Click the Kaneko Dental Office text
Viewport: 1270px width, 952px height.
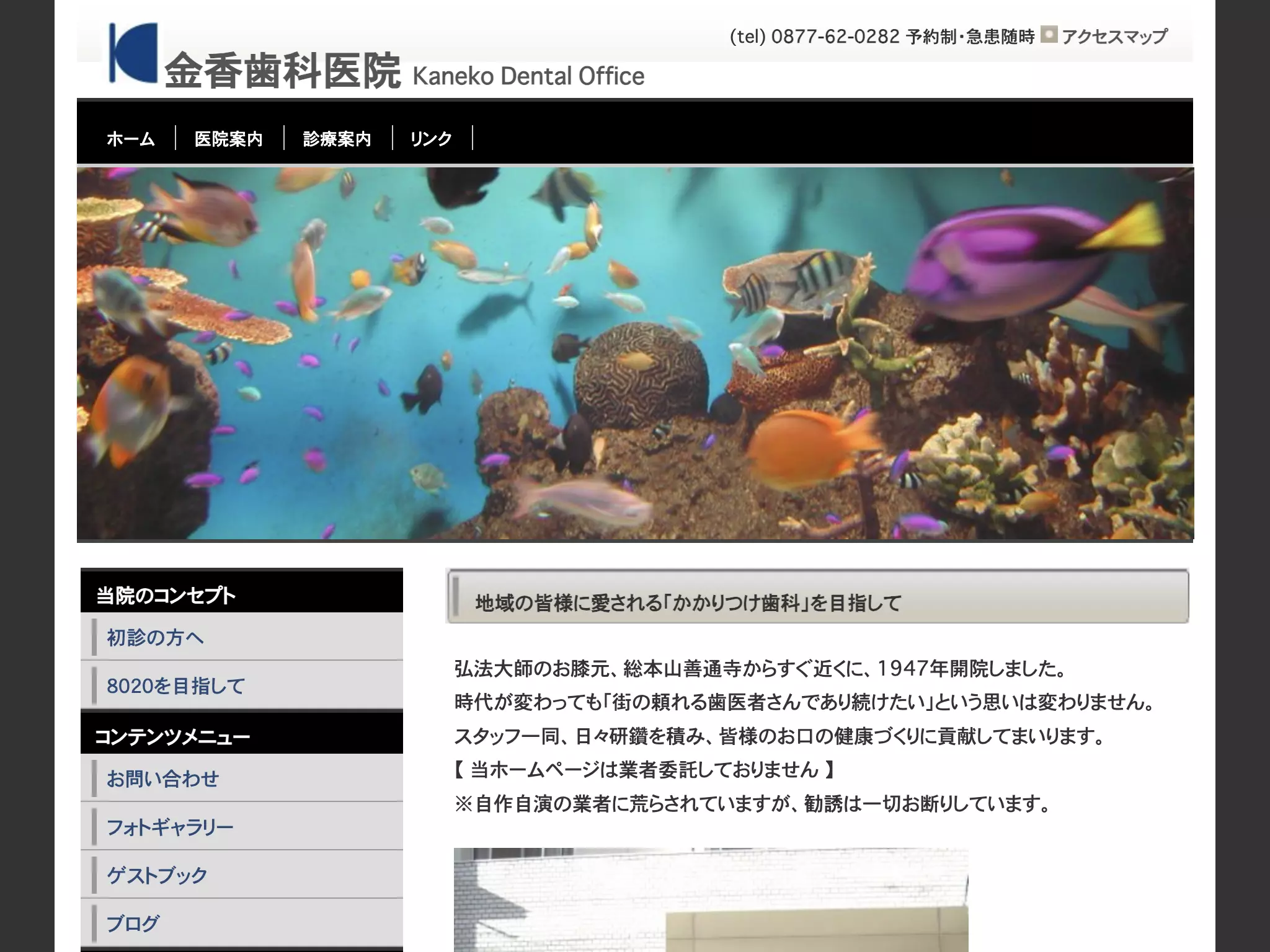(x=528, y=76)
